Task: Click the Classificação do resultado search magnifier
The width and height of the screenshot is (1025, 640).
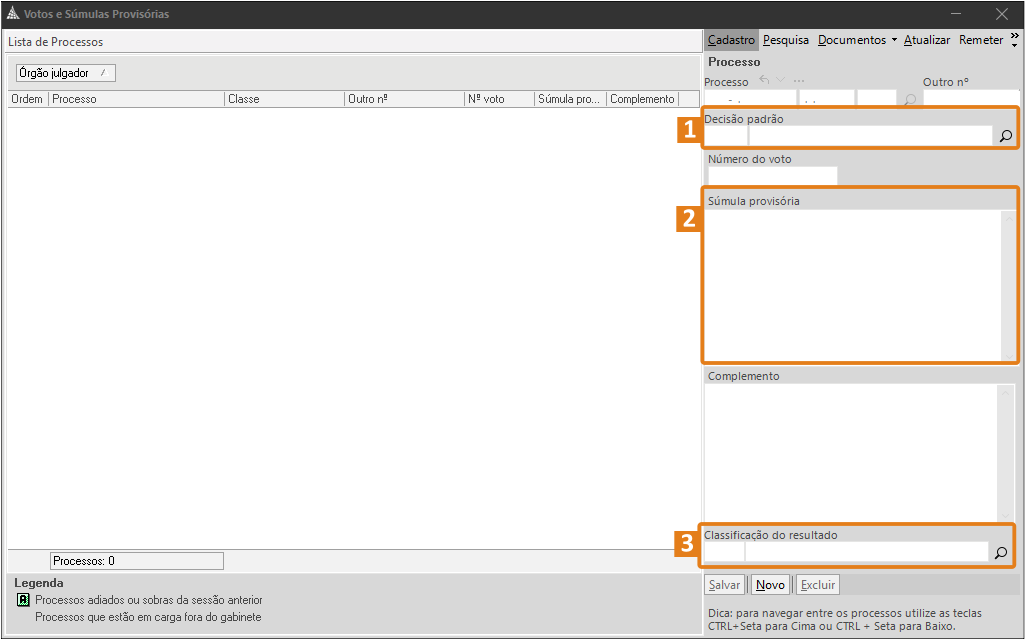Action: [x=1001, y=553]
